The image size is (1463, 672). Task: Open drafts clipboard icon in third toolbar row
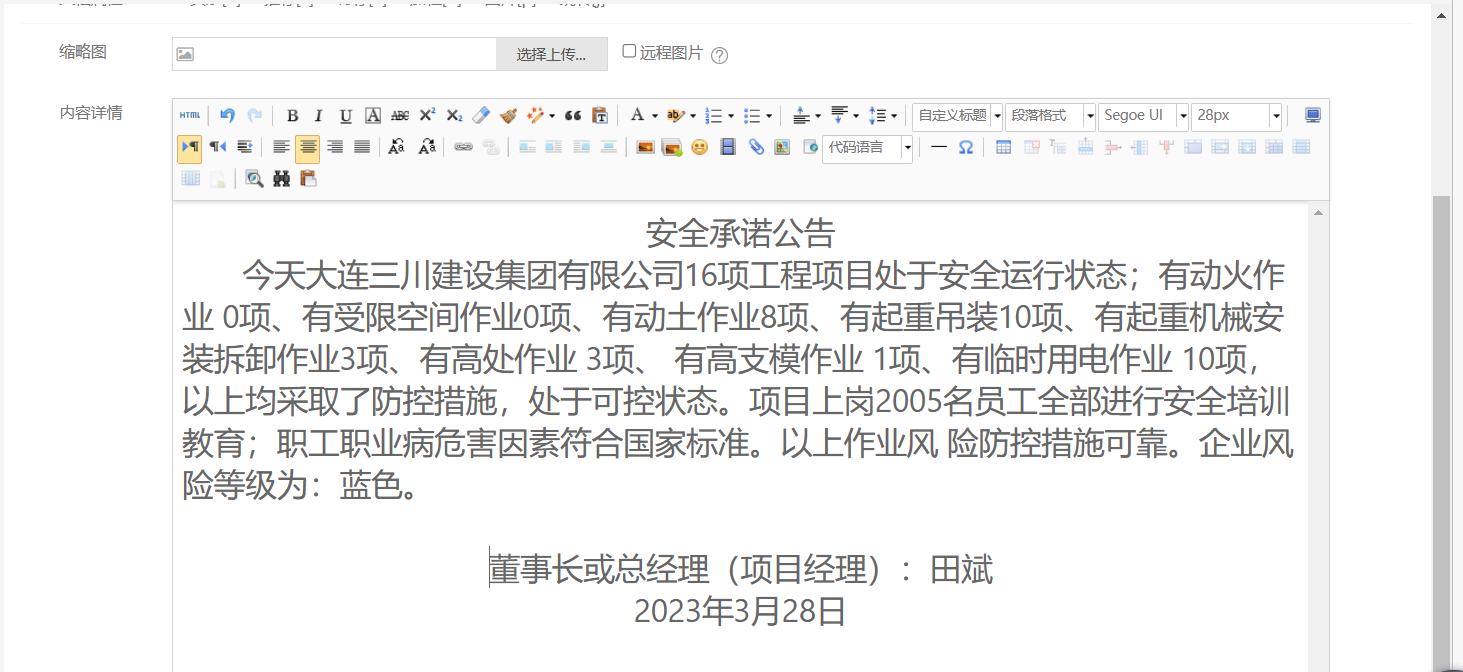pos(309,179)
